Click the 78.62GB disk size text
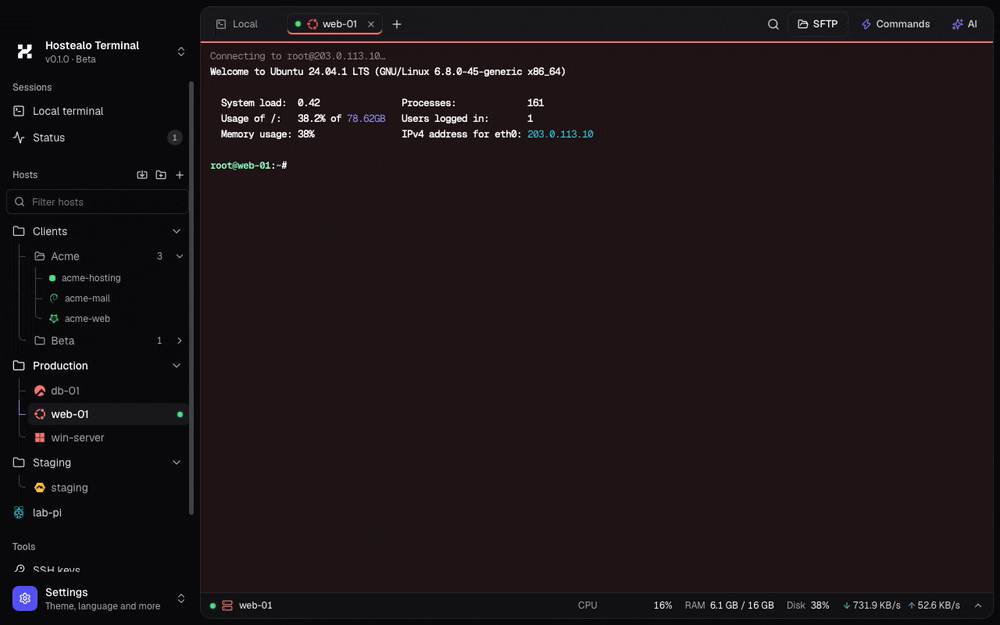1000x625 pixels. point(366,119)
